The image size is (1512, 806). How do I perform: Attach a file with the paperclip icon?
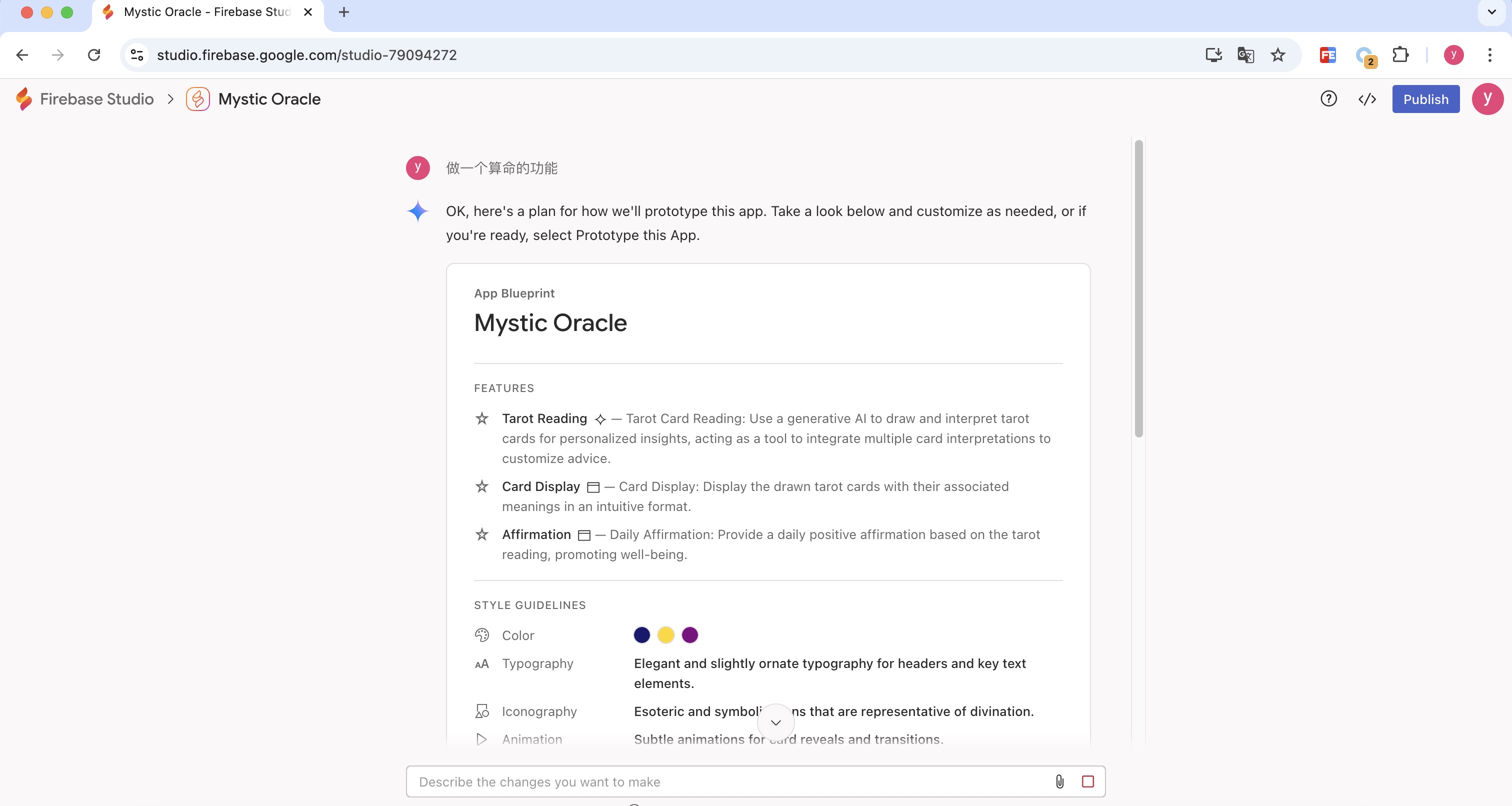[1059, 781]
